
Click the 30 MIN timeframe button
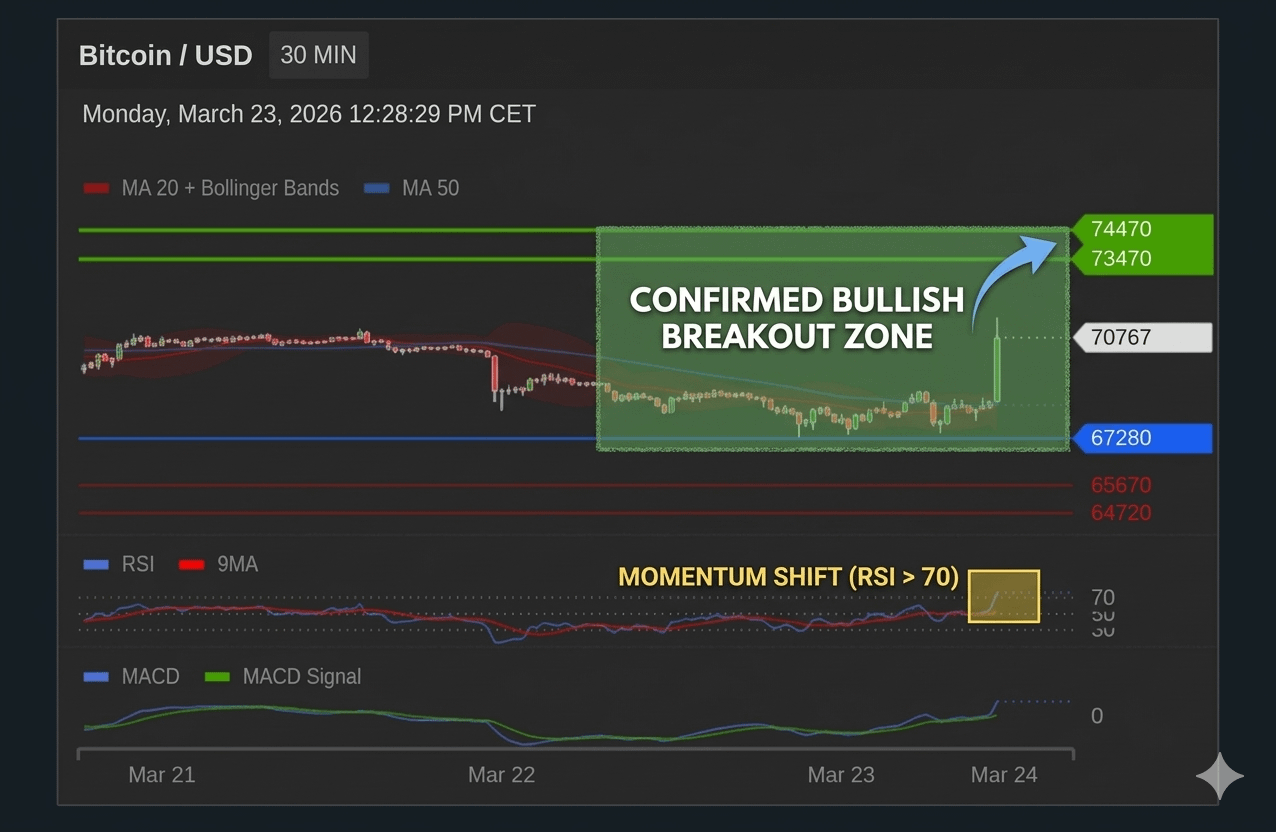point(319,55)
